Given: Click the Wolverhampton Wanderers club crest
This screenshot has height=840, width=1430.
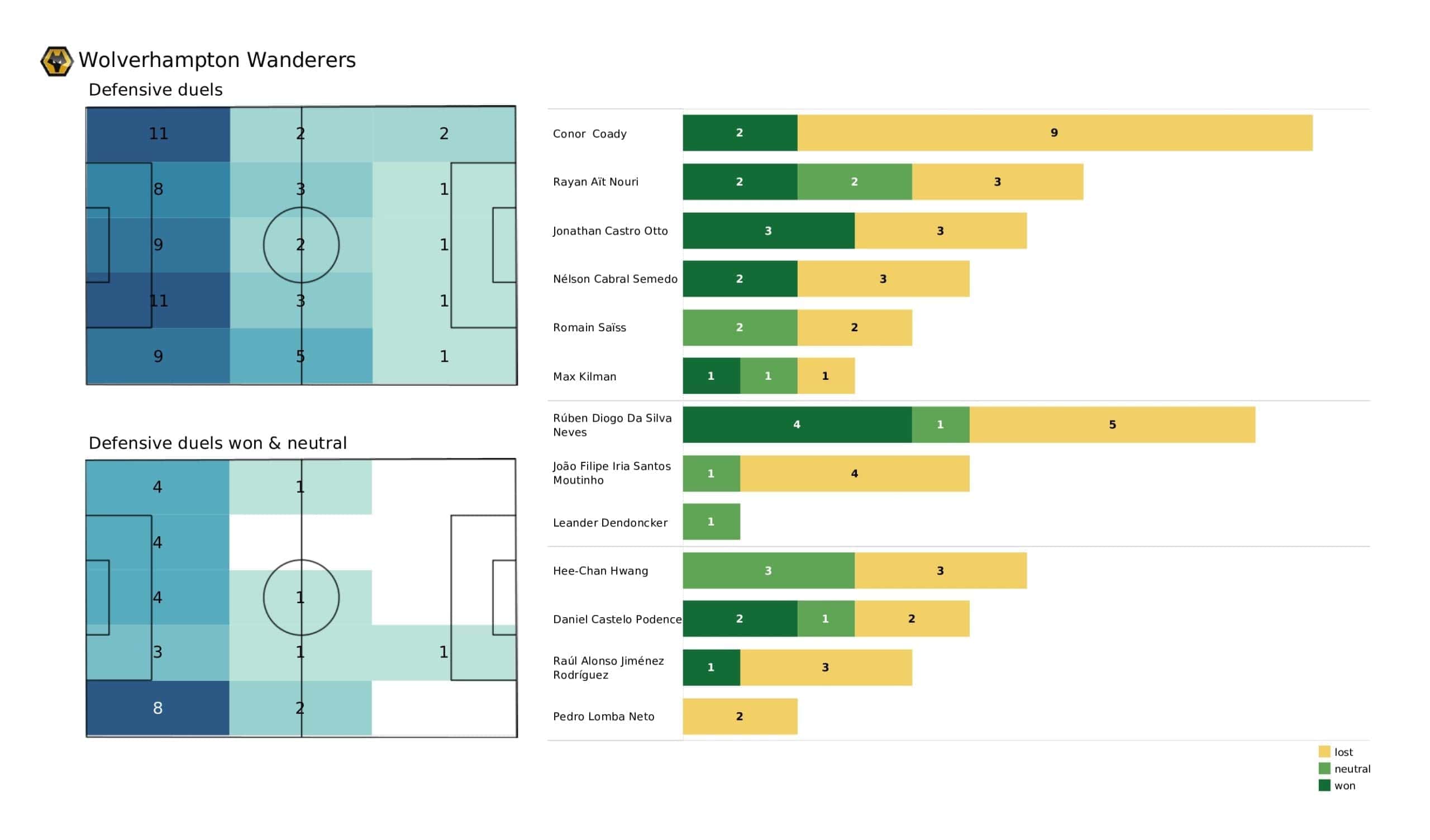Looking at the screenshot, I should (x=57, y=61).
